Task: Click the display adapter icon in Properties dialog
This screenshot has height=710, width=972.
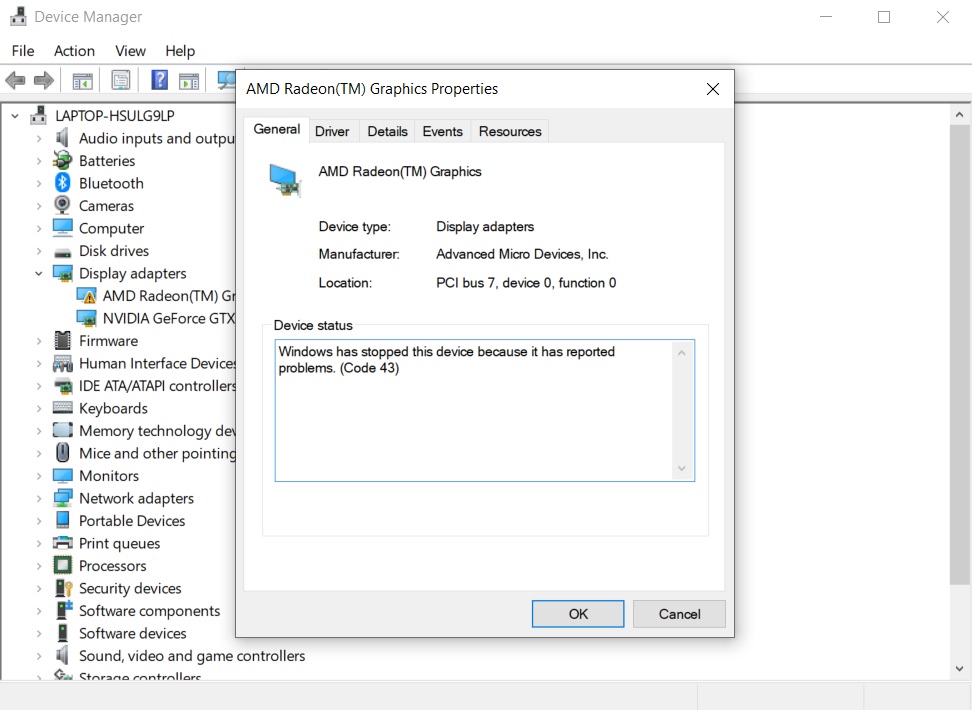Action: click(x=286, y=180)
